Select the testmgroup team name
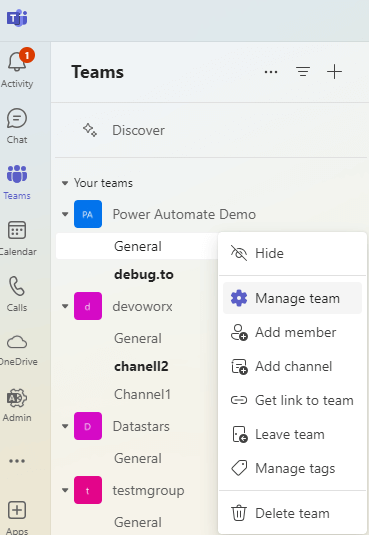The width and height of the screenshot is (369, 535). (148, 491)
